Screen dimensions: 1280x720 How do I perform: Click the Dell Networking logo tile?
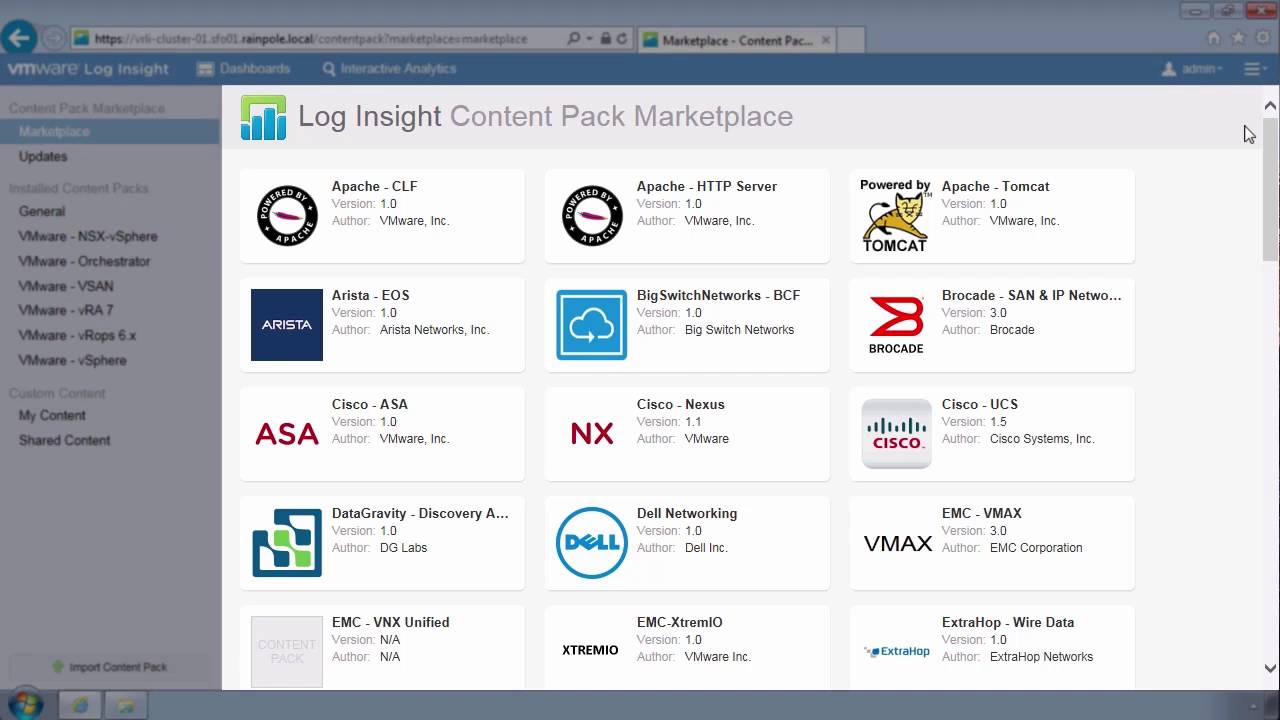pos(591,543)
